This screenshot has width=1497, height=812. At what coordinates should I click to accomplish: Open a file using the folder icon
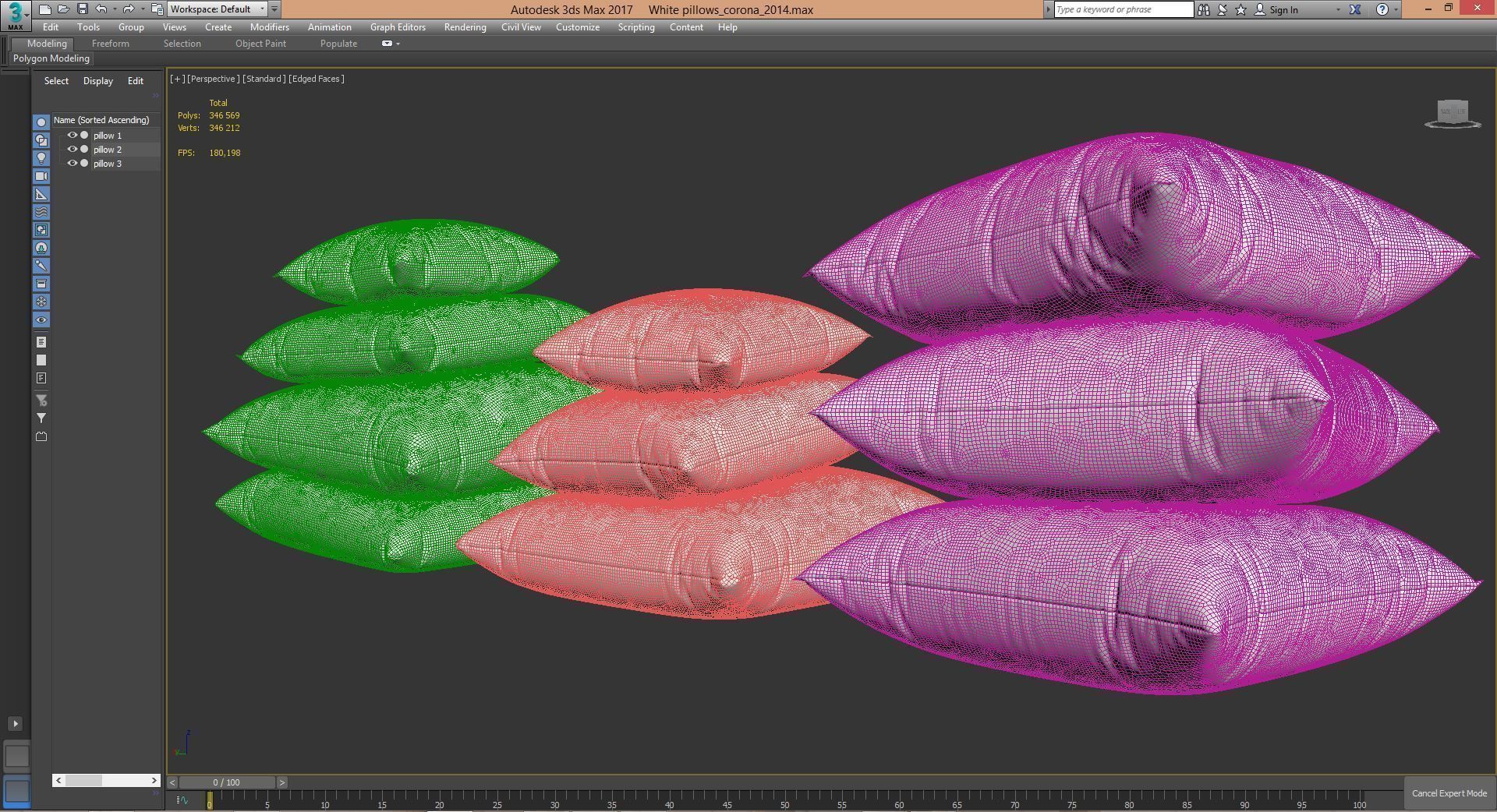tap(63, 9)
